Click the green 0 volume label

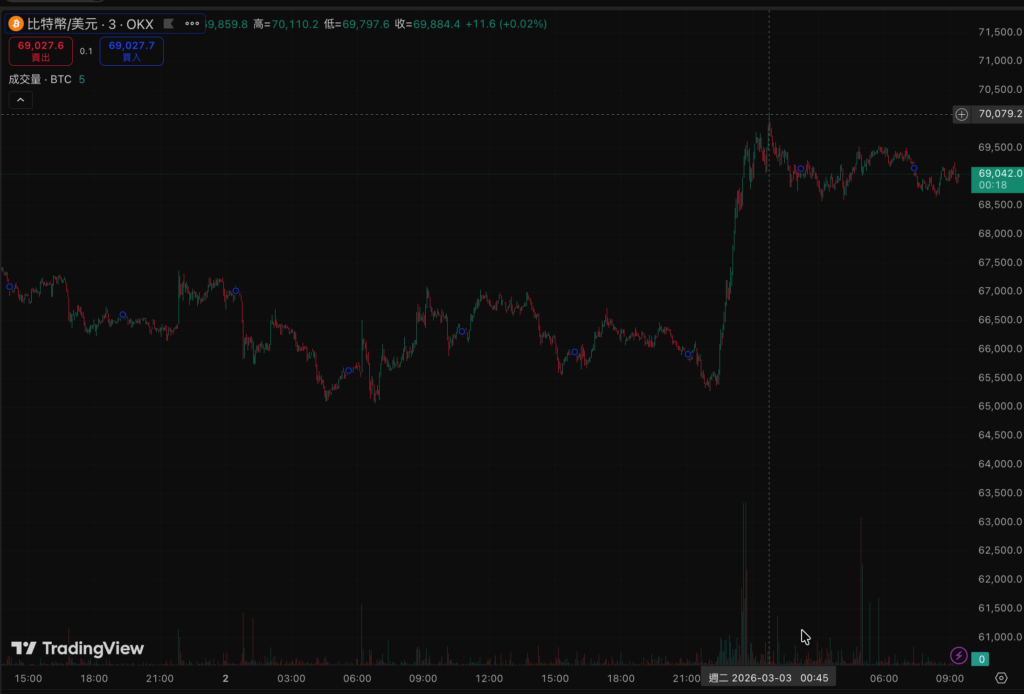[x=983, y=658]
